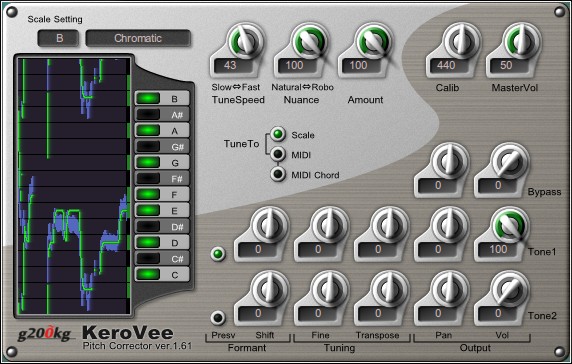Toggle the C note key

162,274
